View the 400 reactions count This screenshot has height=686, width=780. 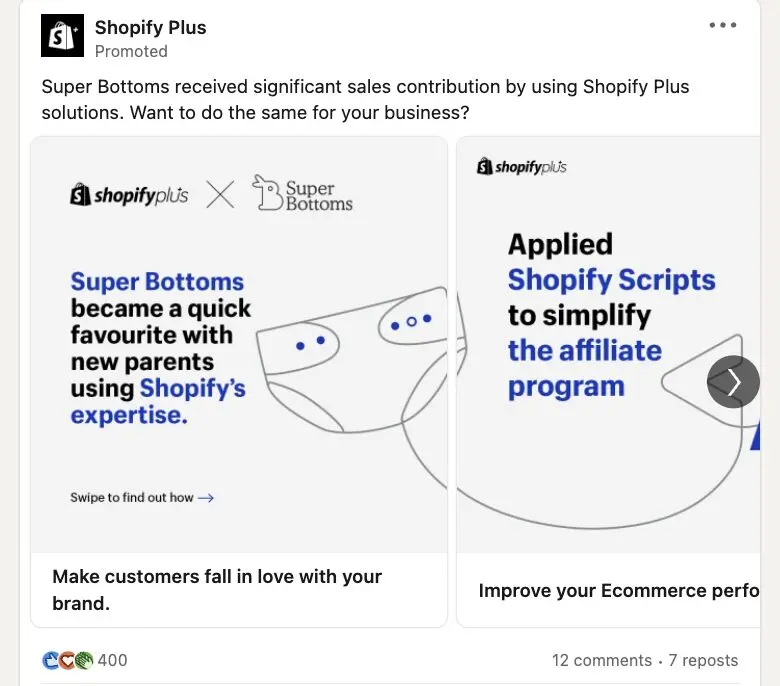(113, 660)
